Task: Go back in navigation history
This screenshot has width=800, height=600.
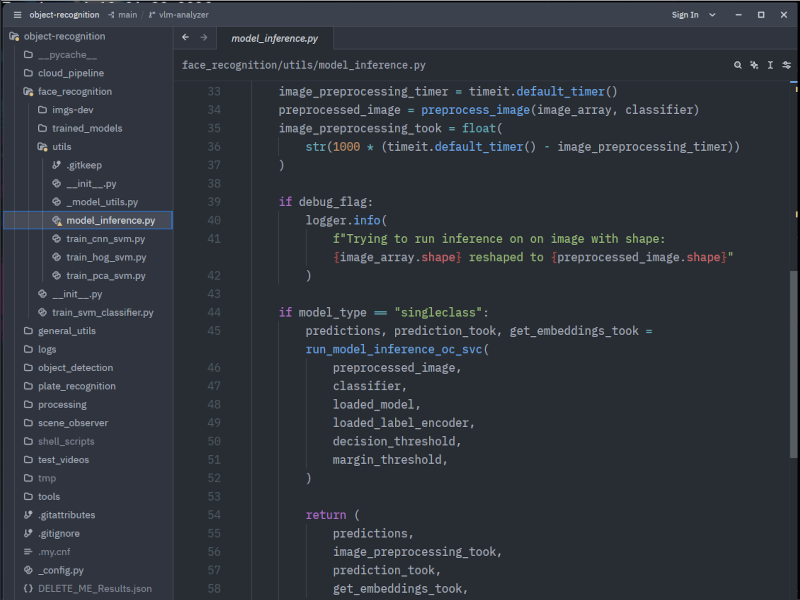Action: pos(185,37)
